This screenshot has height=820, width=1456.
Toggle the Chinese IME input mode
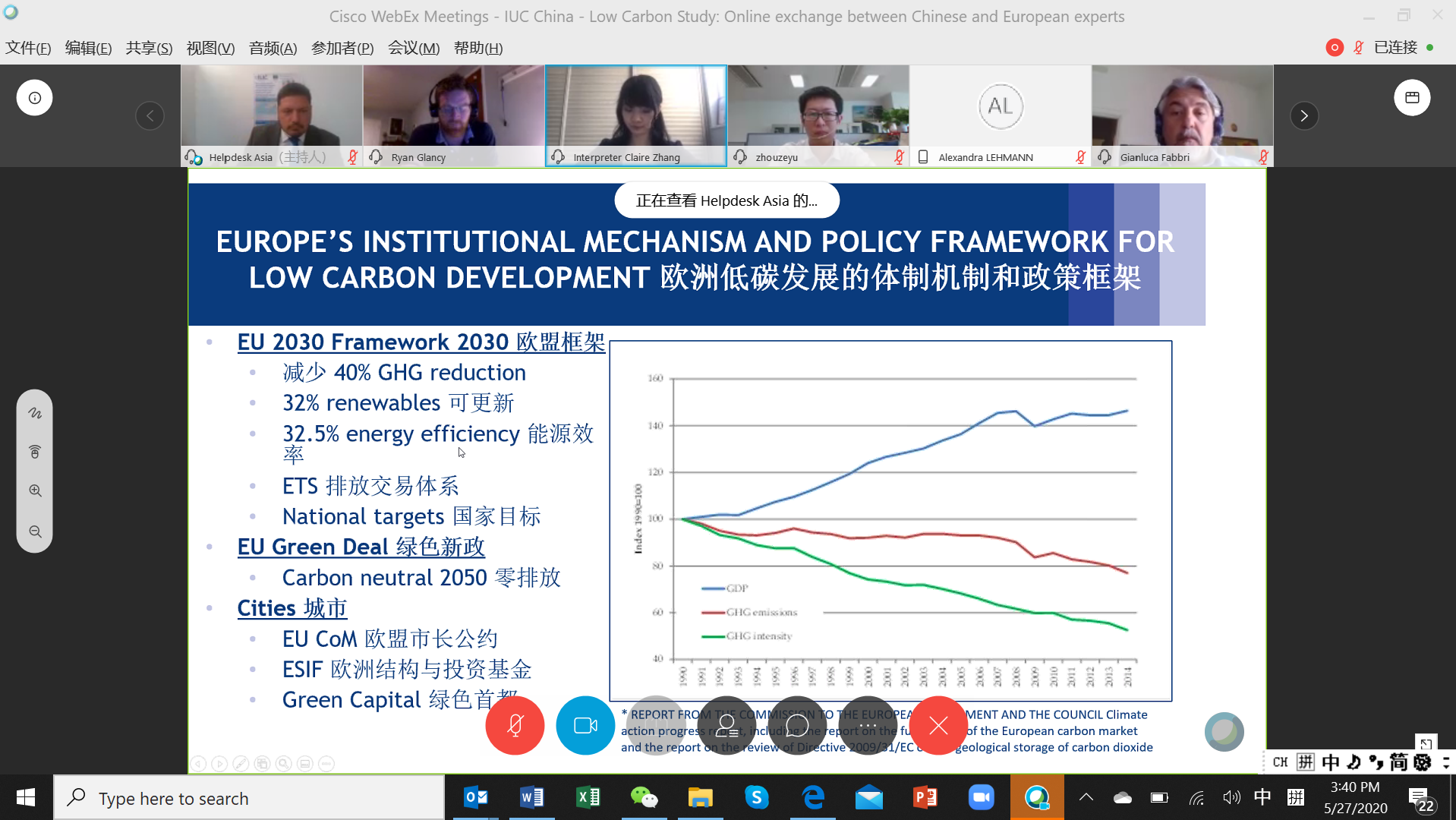tap(1262, 797)
